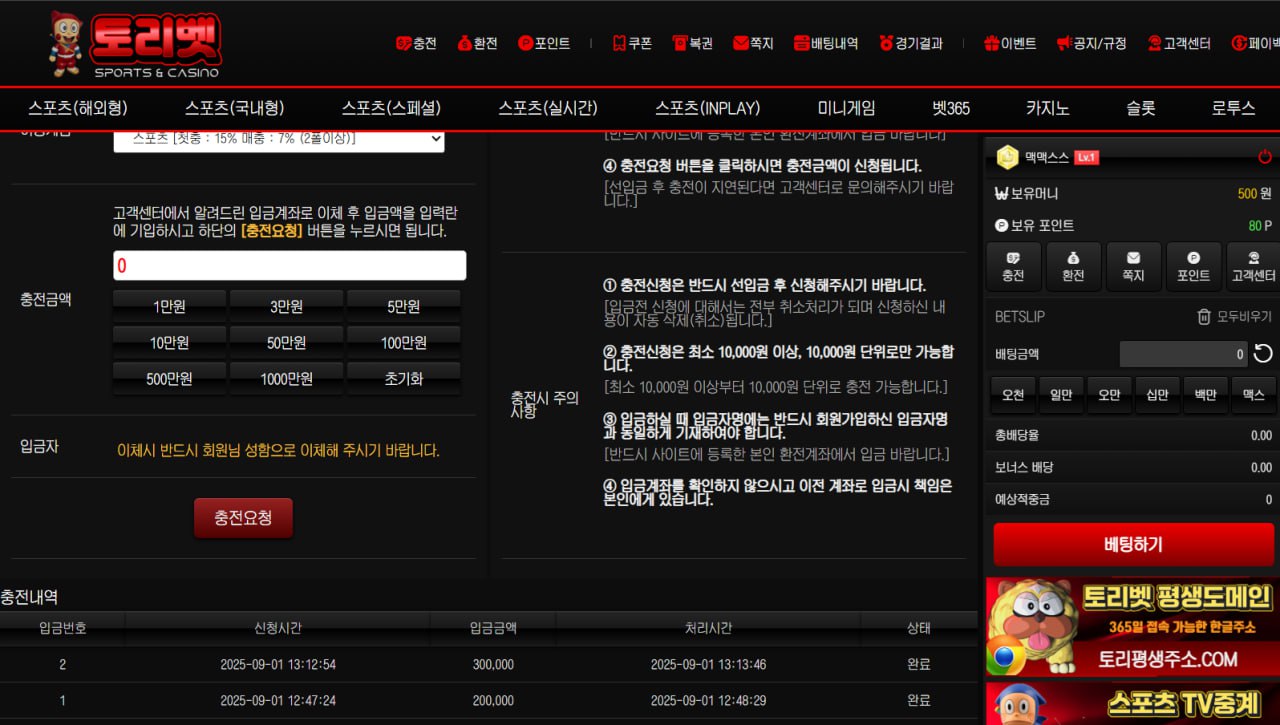Viewport: 1280px width, 725px height.
Task: Open 이벤트 in the top header
Action: pos(1010,43)
